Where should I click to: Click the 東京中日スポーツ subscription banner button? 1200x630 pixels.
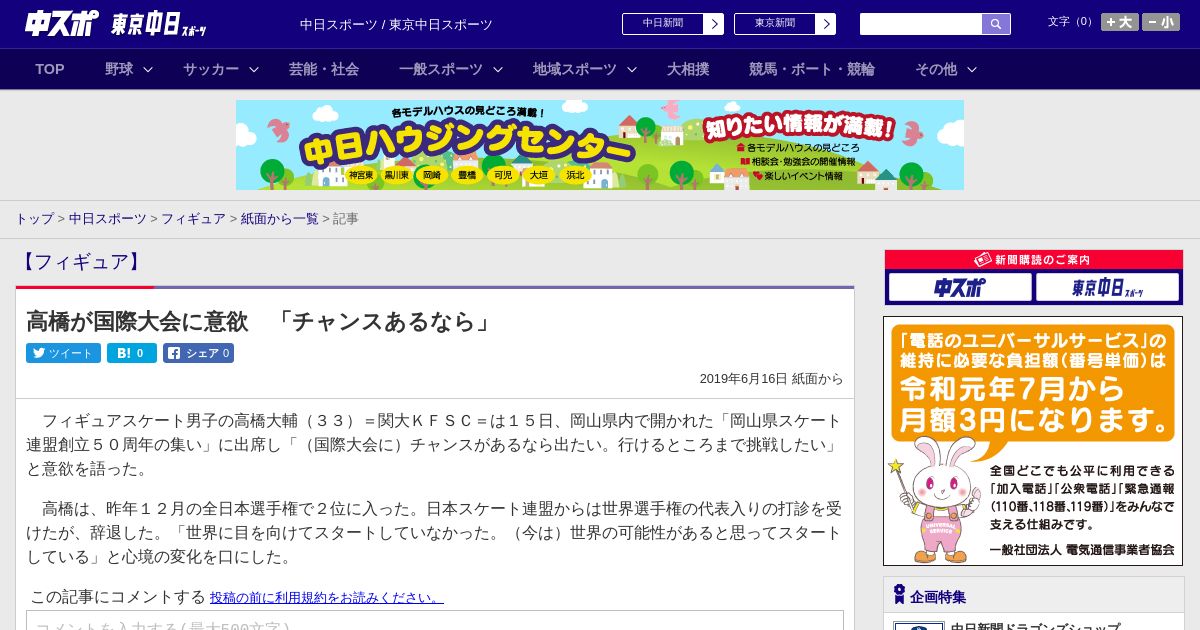1108,287
